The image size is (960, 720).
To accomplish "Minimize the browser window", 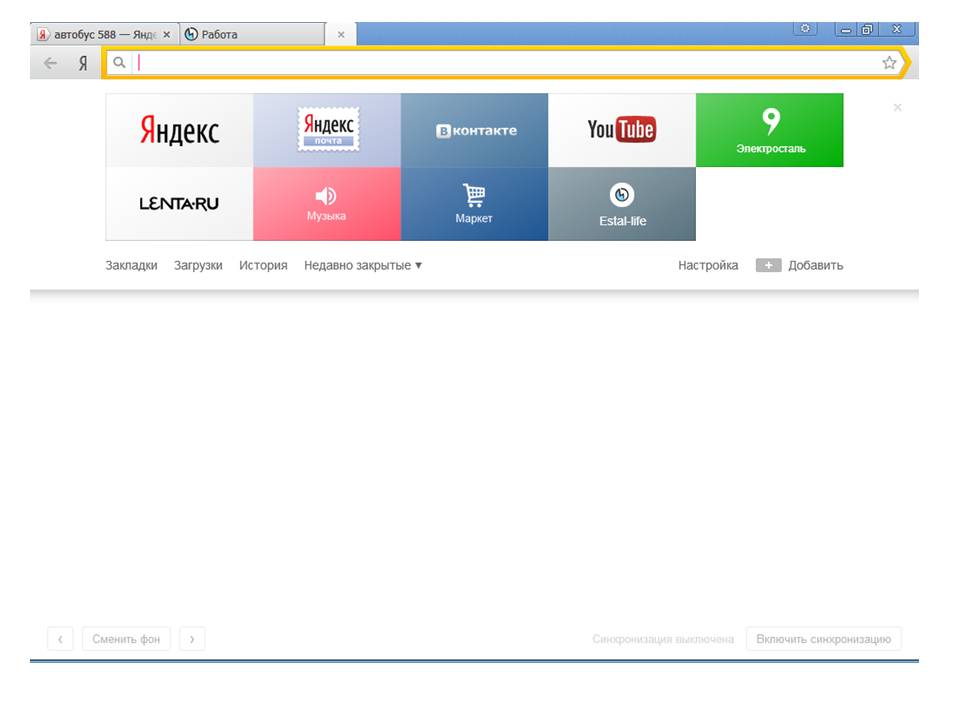I will click(846, 29).
